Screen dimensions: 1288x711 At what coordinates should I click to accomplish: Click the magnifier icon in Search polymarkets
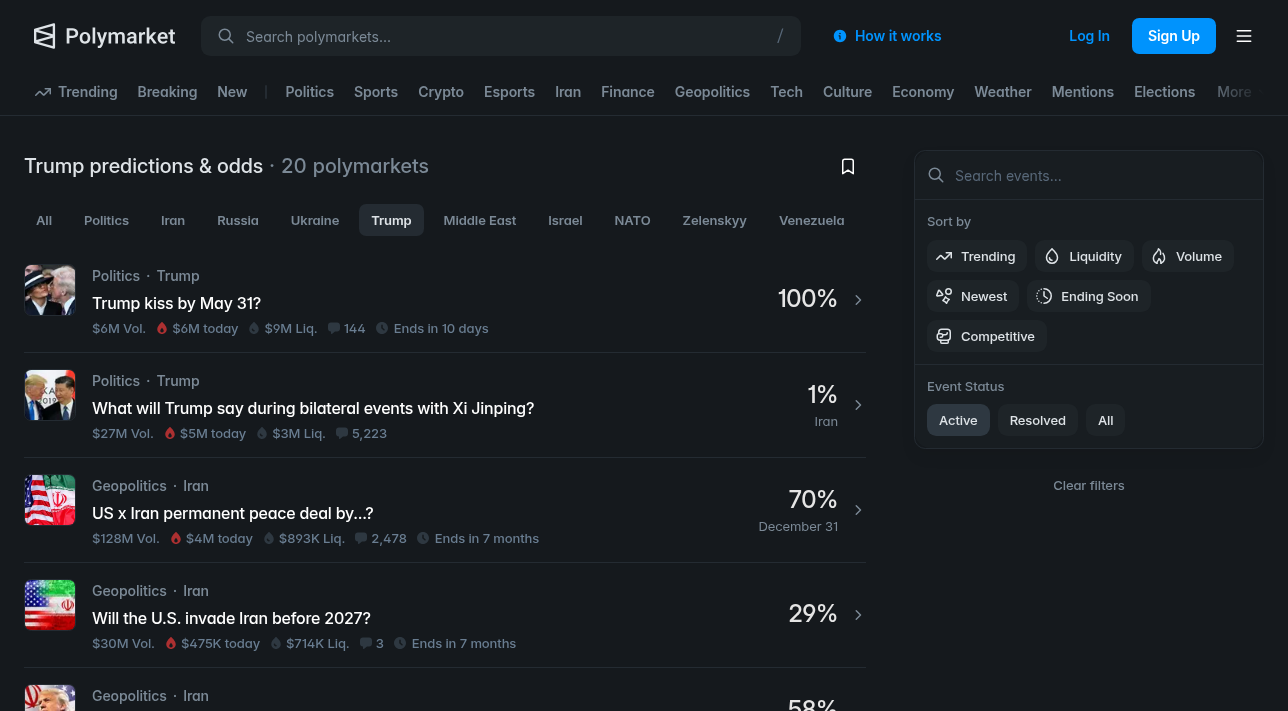(x=226, y=36)
